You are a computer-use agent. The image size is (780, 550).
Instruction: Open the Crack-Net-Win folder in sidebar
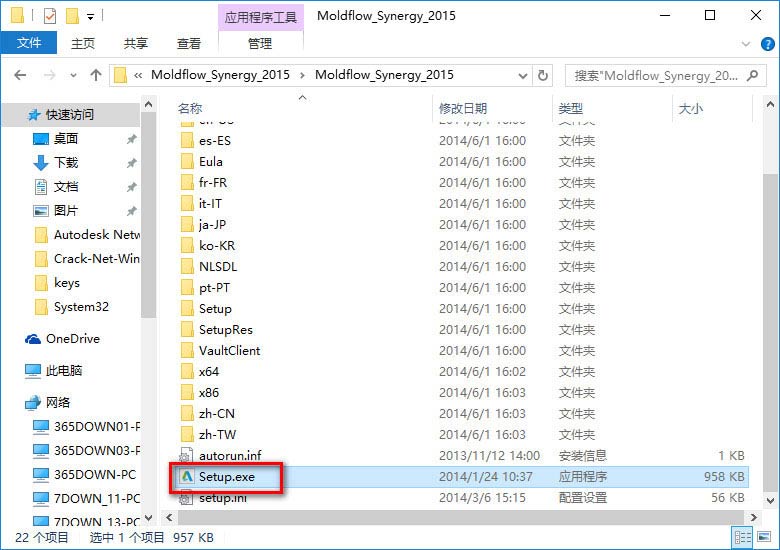pos(97,259)
